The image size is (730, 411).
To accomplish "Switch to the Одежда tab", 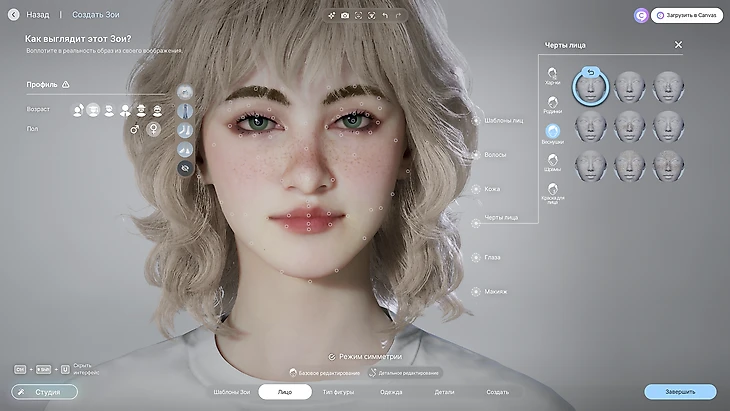I will tap(393, 392).
